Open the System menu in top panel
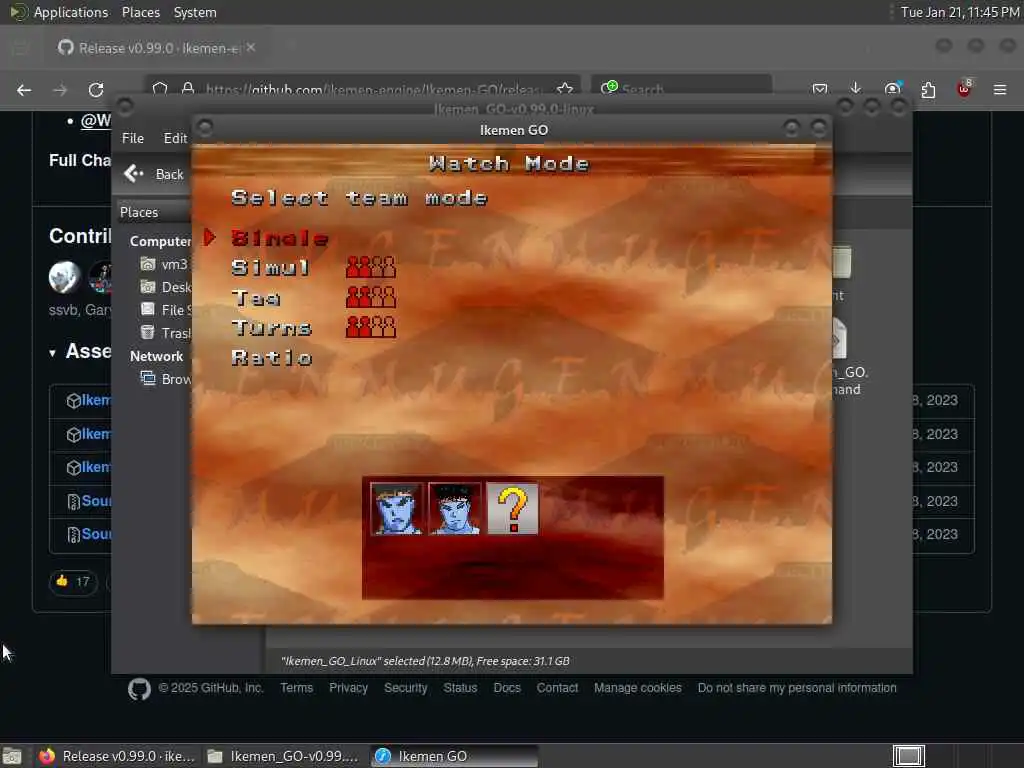 (195, 12)
